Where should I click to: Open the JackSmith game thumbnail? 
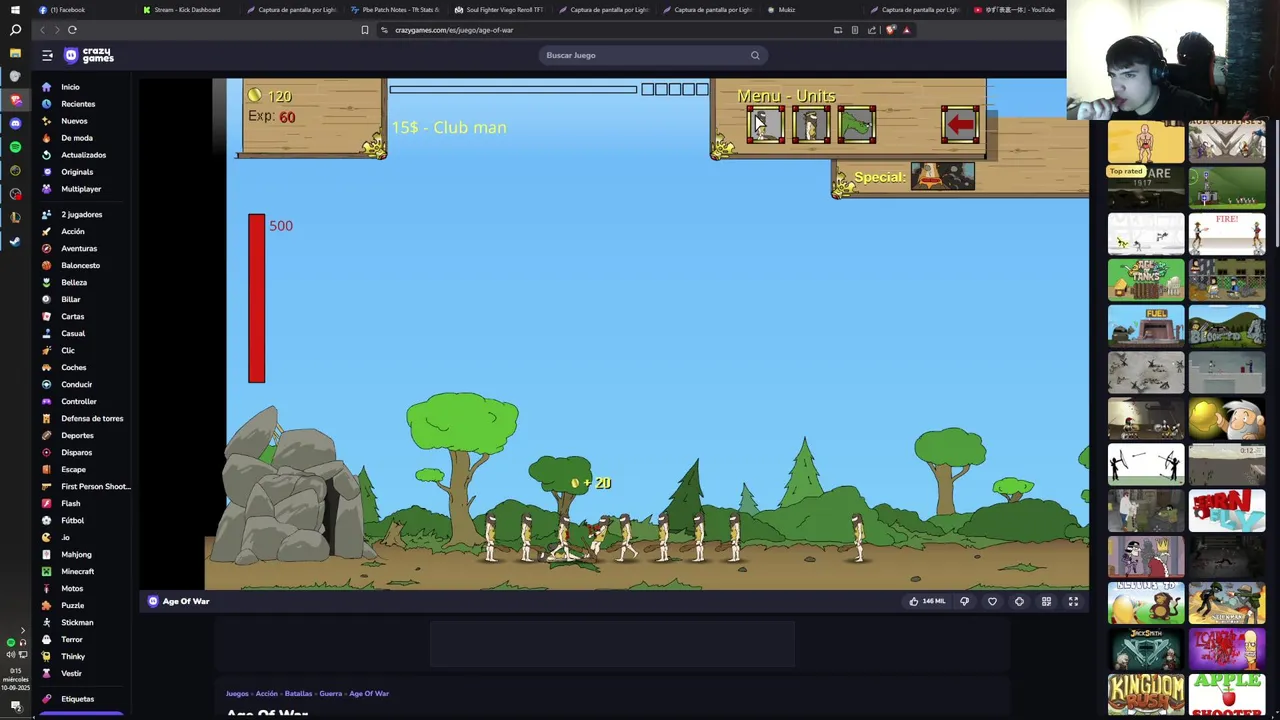(x=1146, y=650)
